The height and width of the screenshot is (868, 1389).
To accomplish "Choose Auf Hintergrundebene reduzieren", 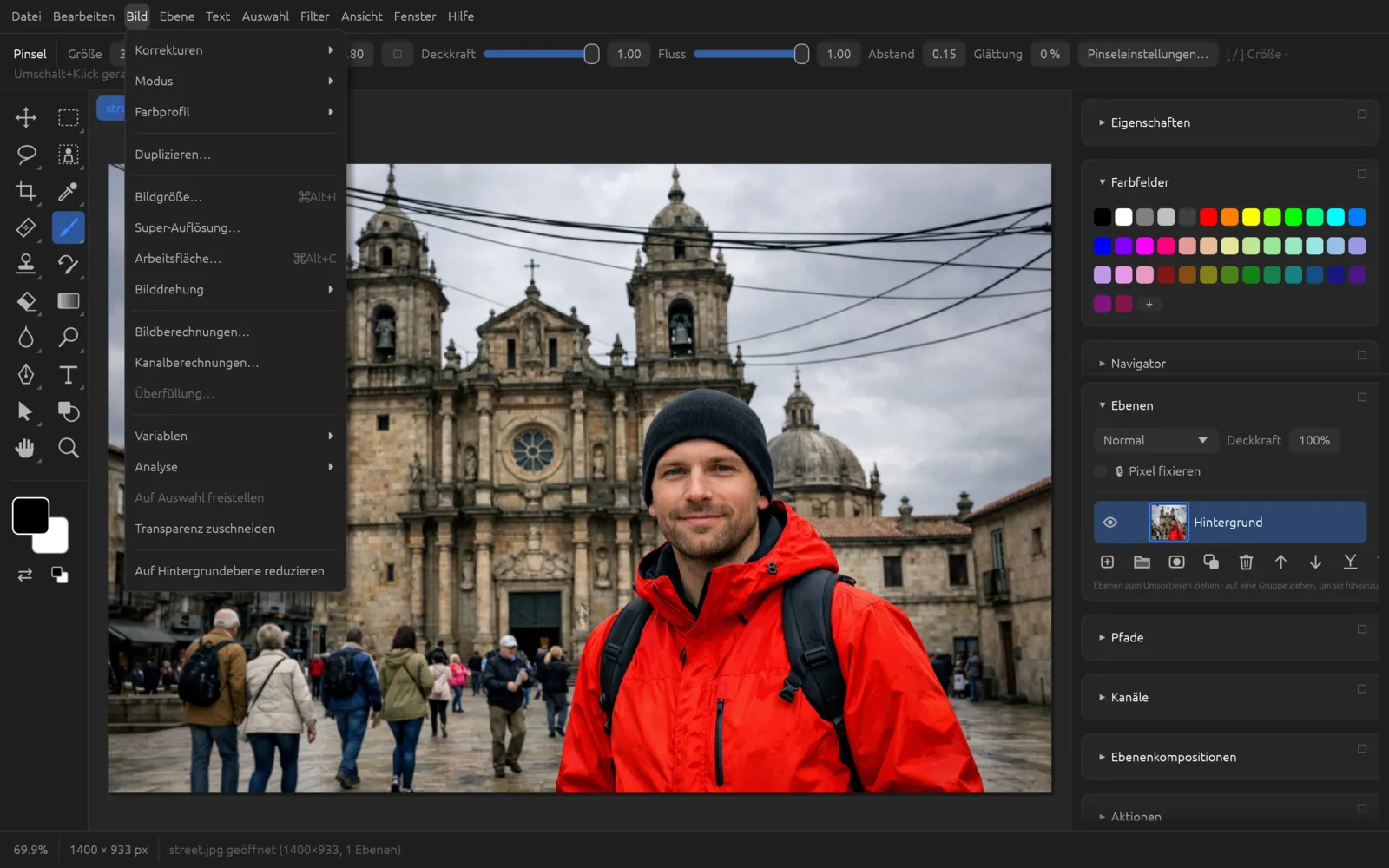I will tap(234, 571).
